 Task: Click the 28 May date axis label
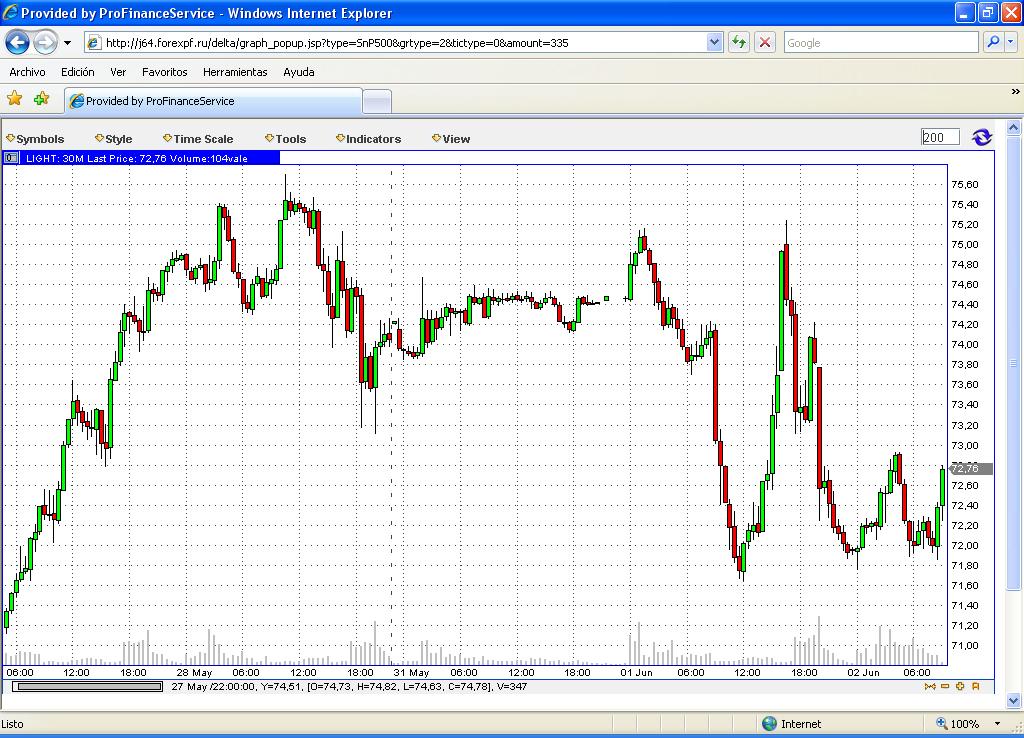pos(195,672)
